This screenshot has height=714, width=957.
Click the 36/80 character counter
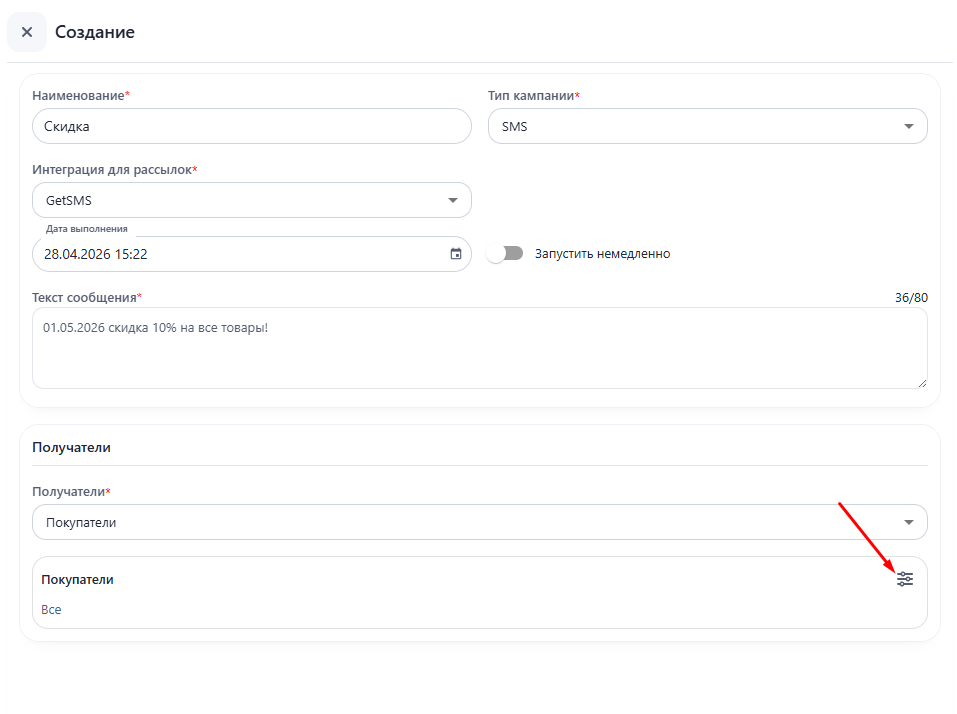click(911, 298)
